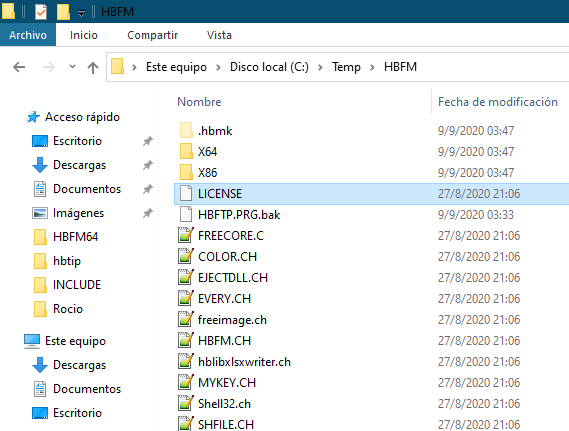Navigate to Disco local (C:) breadcrumb

pyautogui.click(x=269, y=67)
